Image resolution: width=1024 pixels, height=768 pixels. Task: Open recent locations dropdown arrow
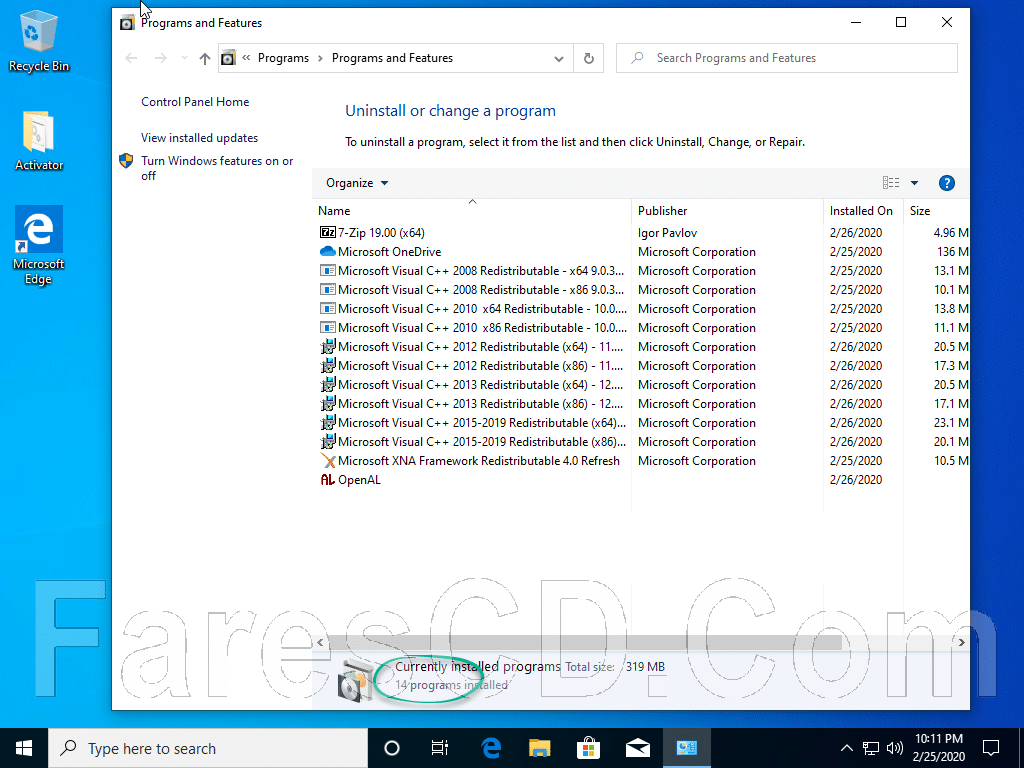click(184, 58)
